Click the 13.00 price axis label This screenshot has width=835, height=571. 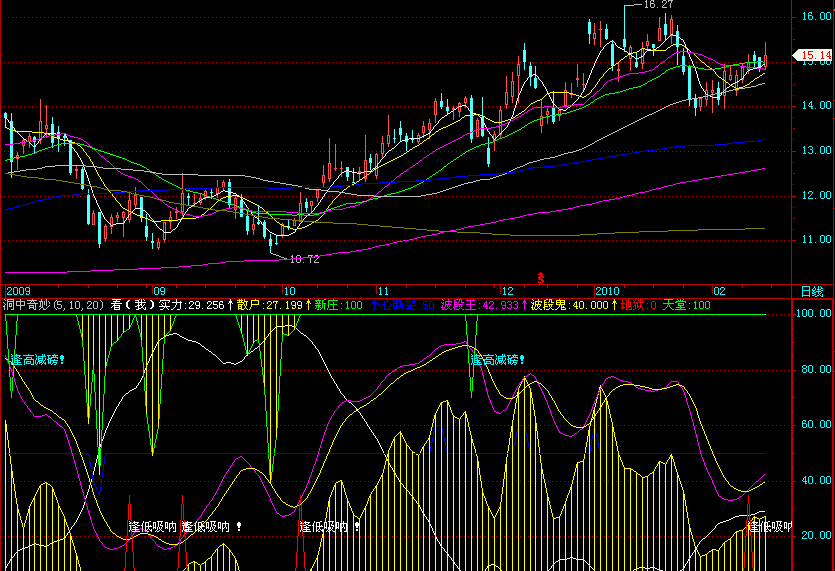[816, 151]
